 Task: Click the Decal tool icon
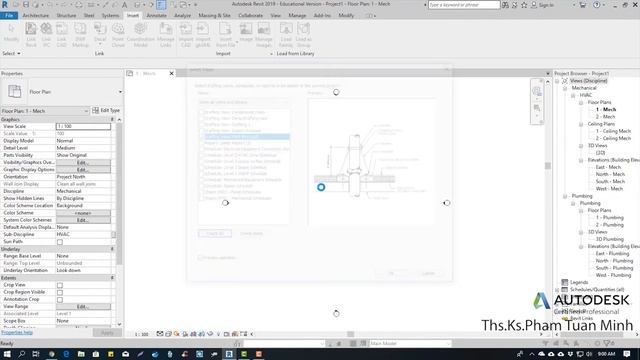[100, 29]
